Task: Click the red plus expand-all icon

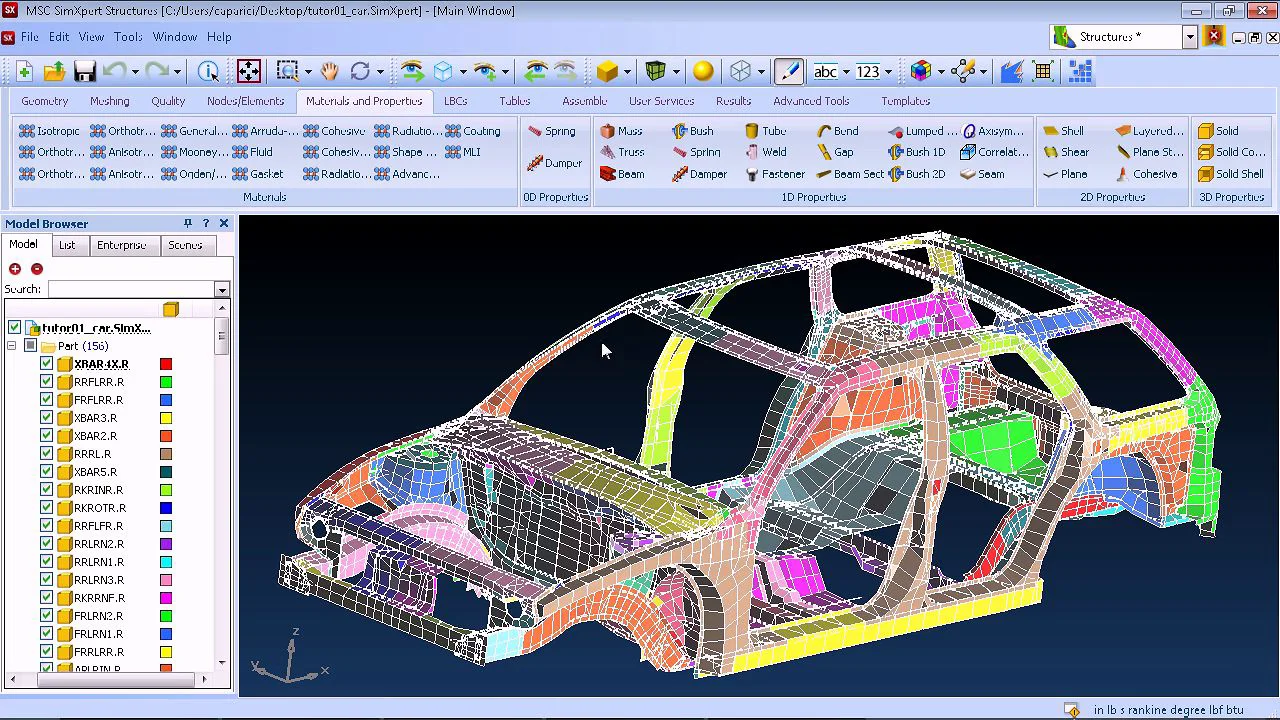Action: point(15,268)
